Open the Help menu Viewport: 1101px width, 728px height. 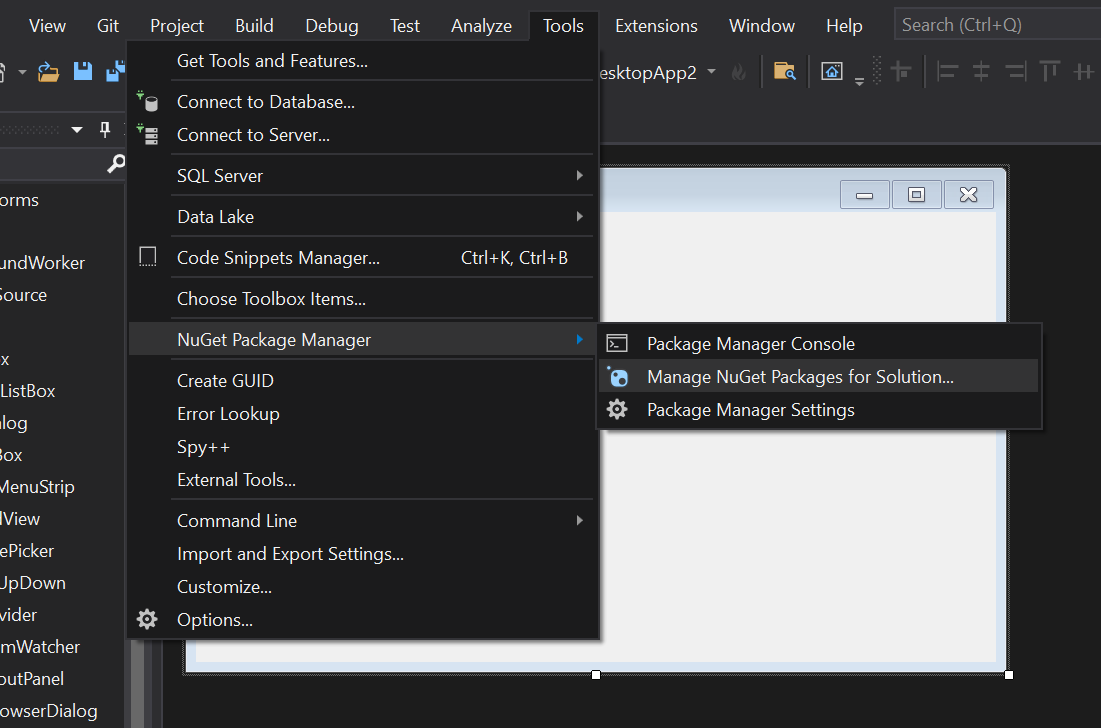[x=844, y=26]
